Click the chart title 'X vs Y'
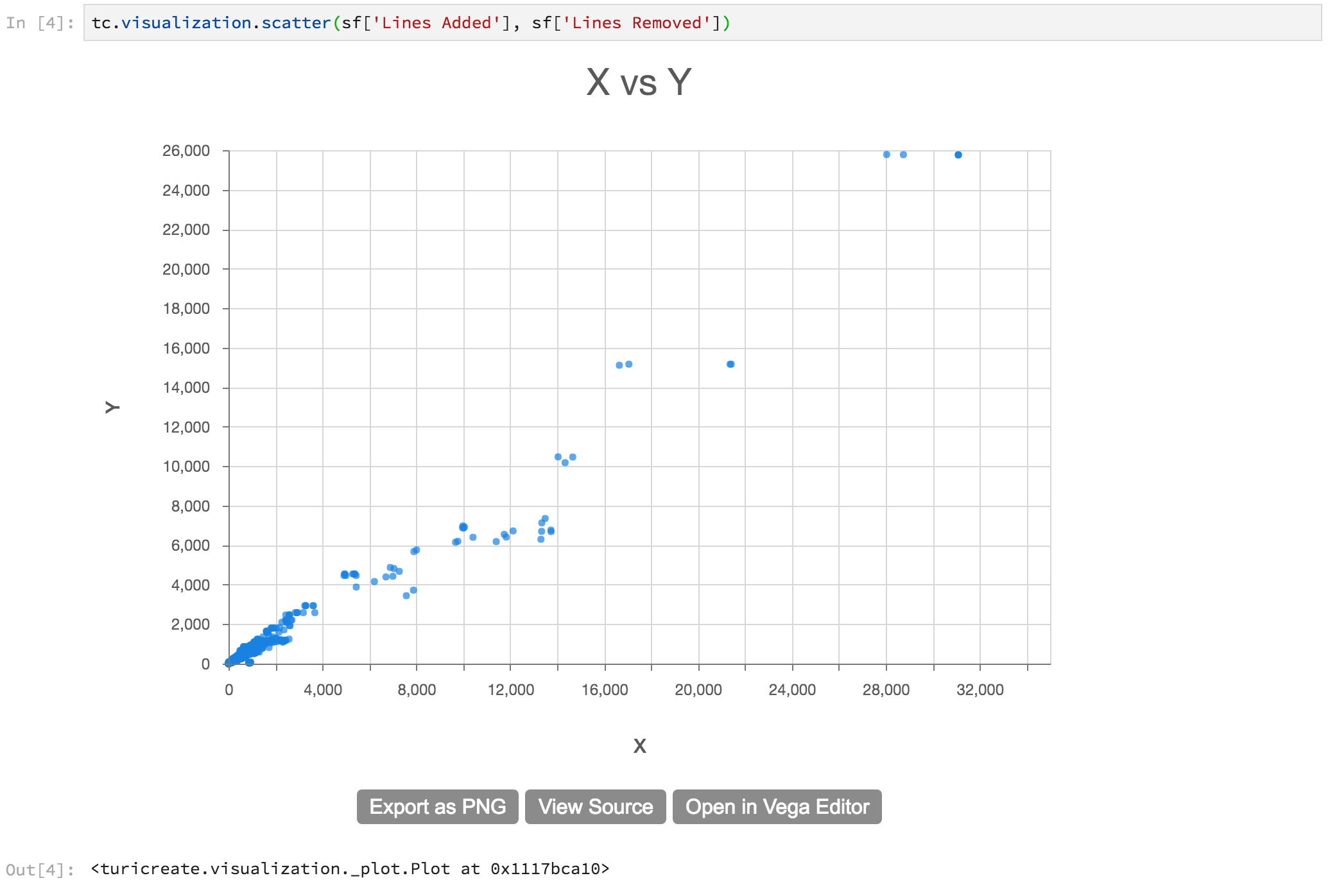 coord(638,82)
